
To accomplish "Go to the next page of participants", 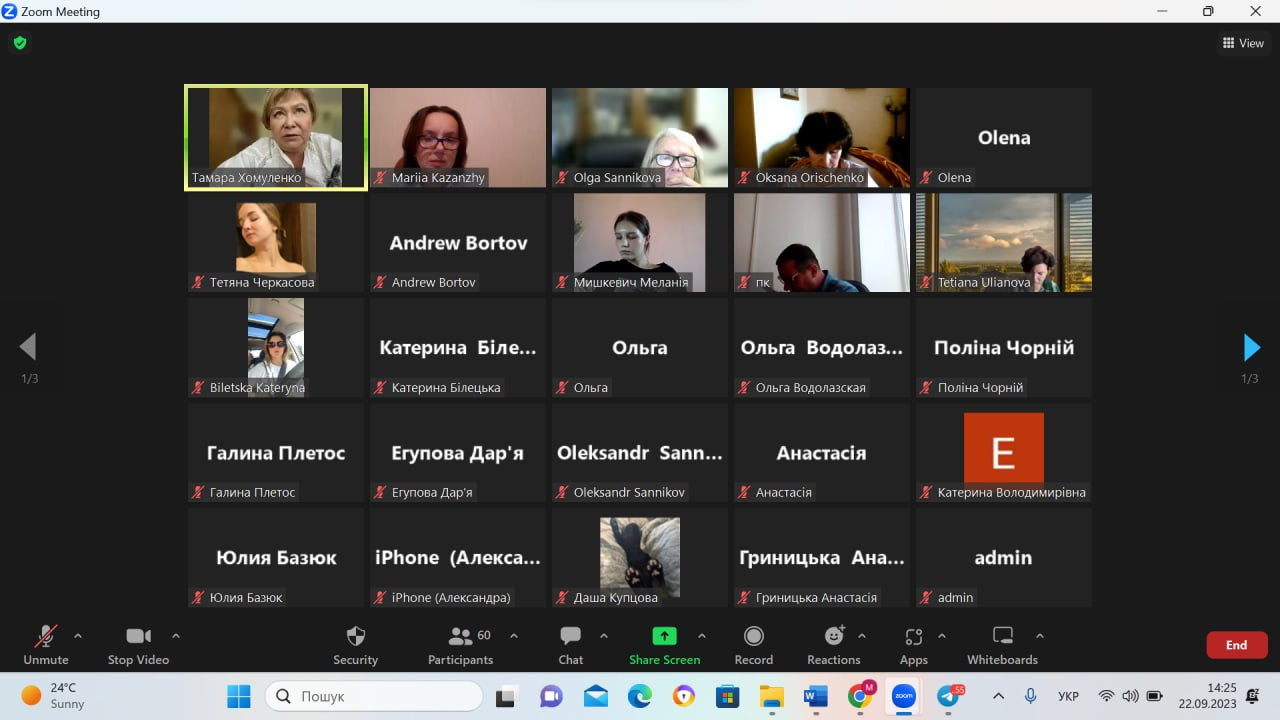I will pos(1251,347).
